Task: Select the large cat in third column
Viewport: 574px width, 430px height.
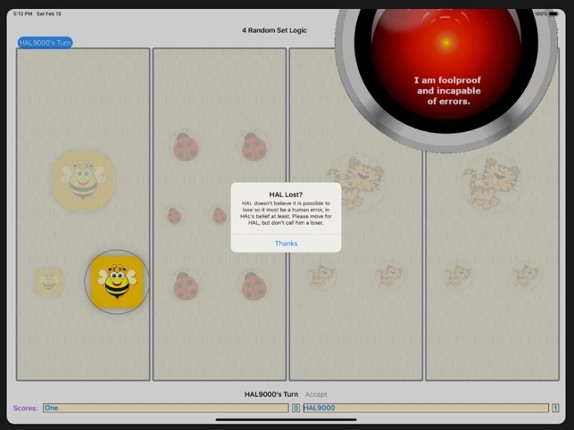Action: (355, 183)
